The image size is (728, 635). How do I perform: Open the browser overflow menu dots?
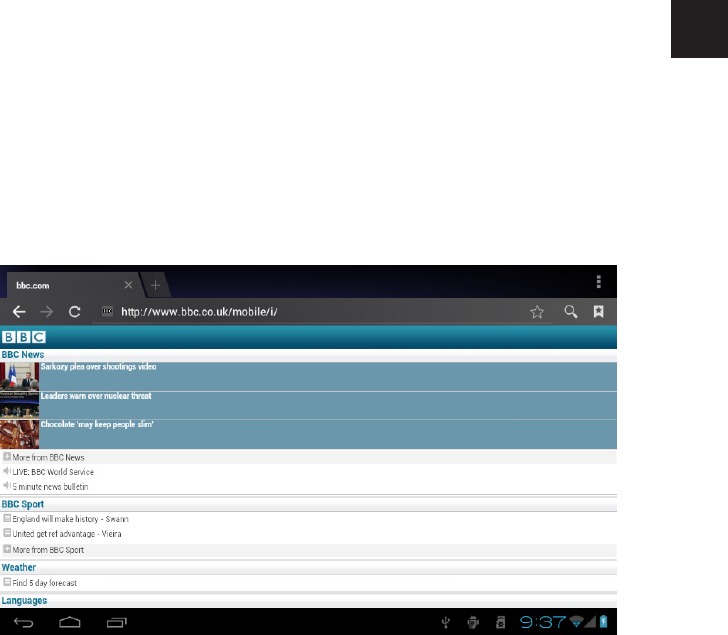point(598,281)
